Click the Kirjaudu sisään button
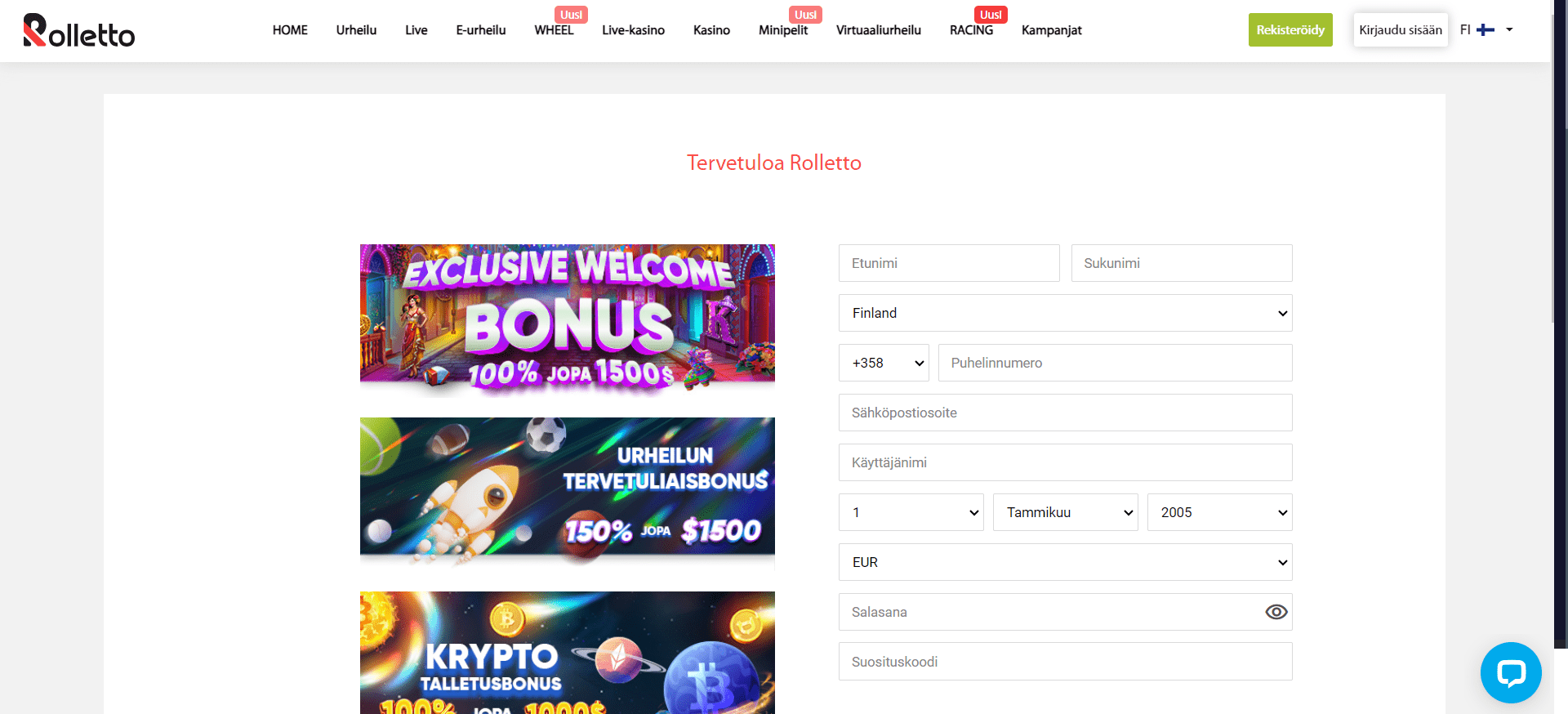Screen dimensions: 1568x714 (1401, 29)
